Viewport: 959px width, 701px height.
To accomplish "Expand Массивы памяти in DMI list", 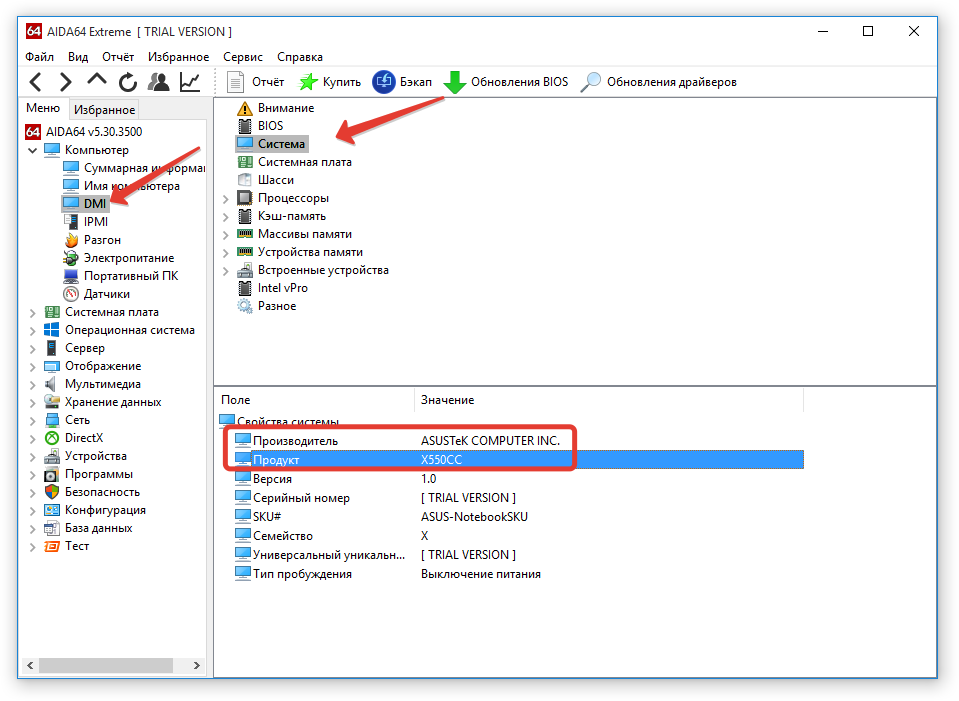I will 226,235.
